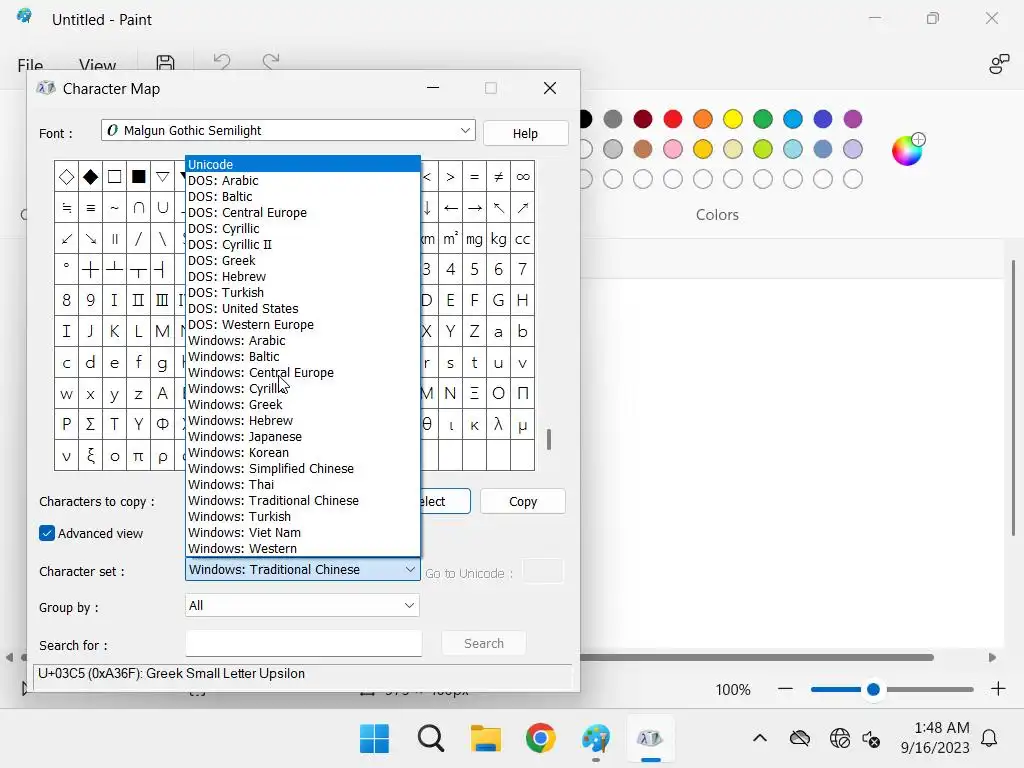The height and width of the screenshot is (768, 1024).
Task: Launch Google Chrome from the taskbar
Action: [x=541, y=739]
